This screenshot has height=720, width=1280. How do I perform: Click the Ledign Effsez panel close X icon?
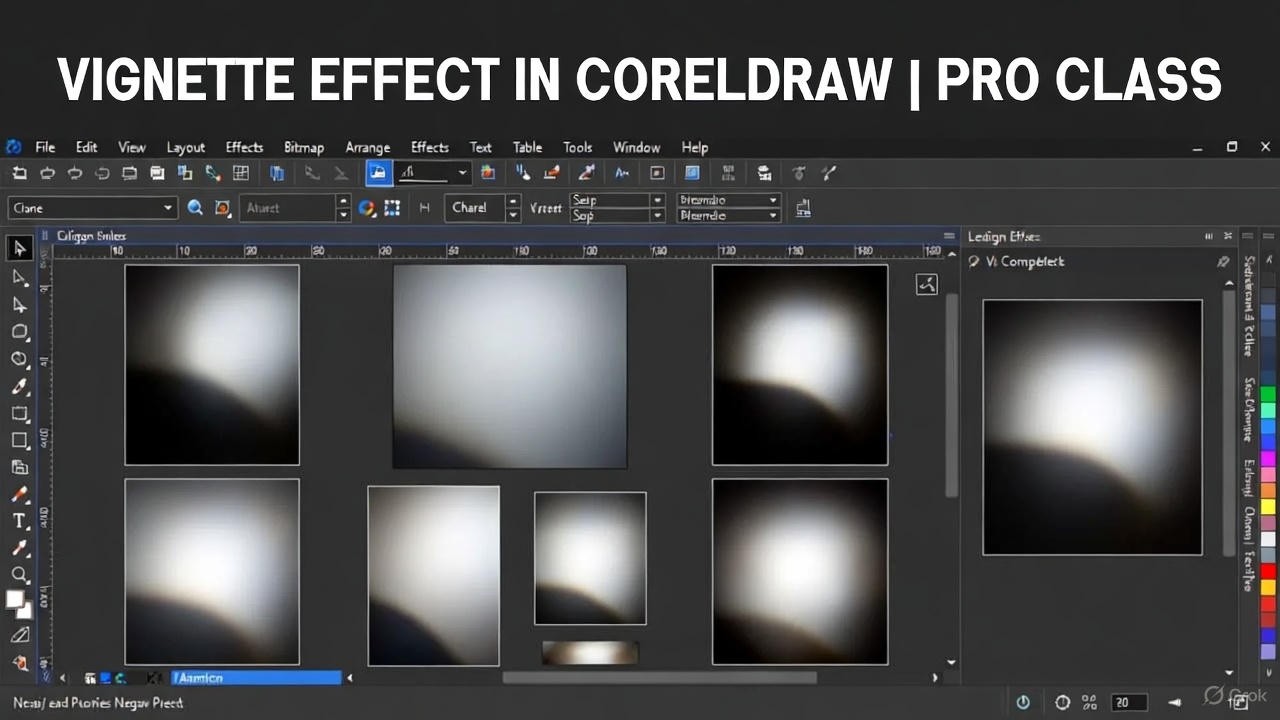tap(1226, 236)
